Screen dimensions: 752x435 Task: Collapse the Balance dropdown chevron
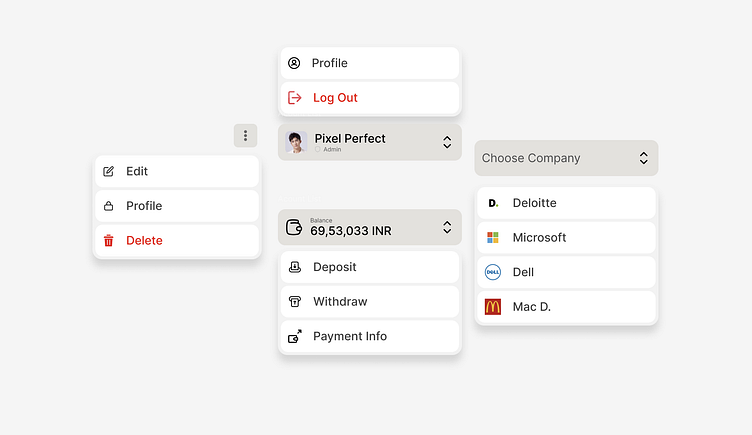point(447,228)
